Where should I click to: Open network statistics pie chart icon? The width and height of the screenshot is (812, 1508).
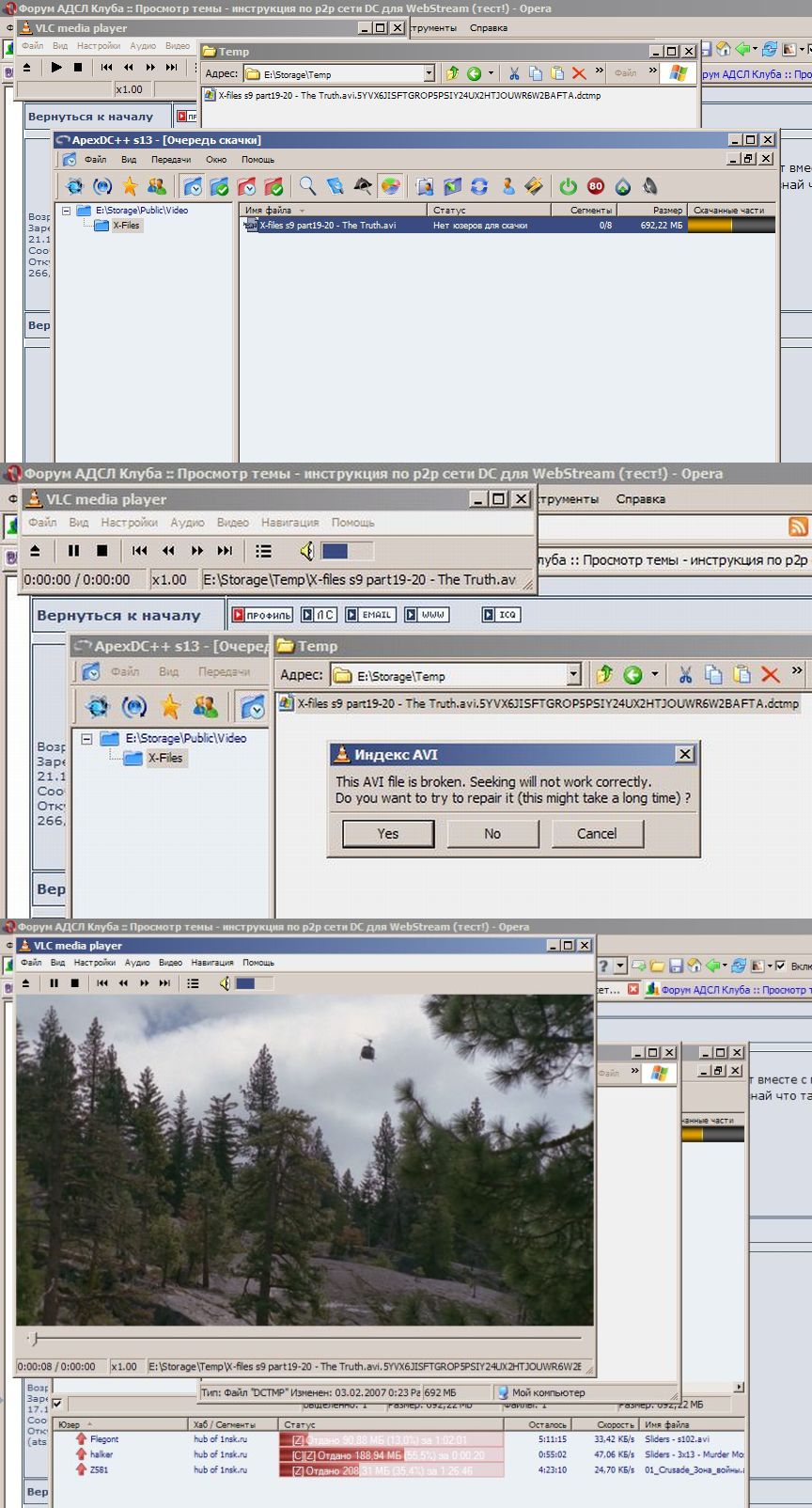coord(390,186)
